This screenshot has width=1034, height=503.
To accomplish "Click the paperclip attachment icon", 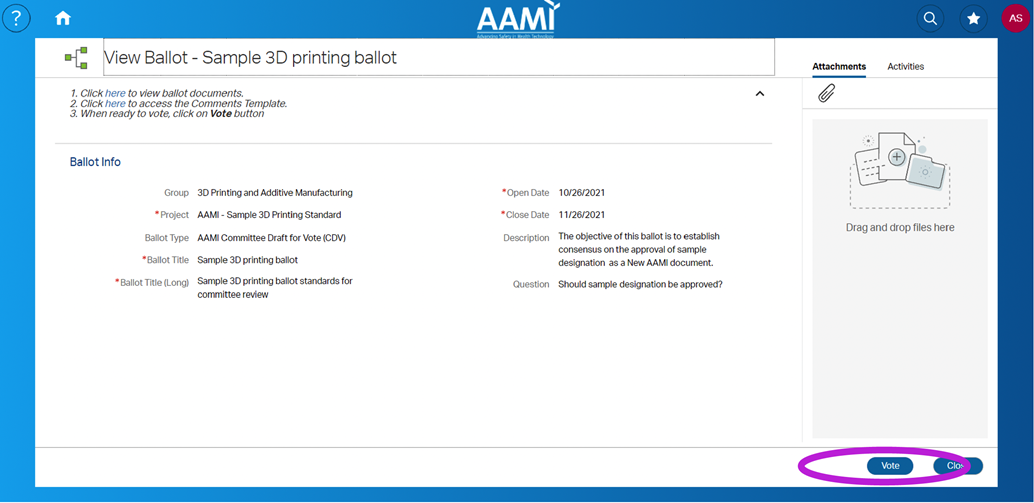I will (826, 94).
